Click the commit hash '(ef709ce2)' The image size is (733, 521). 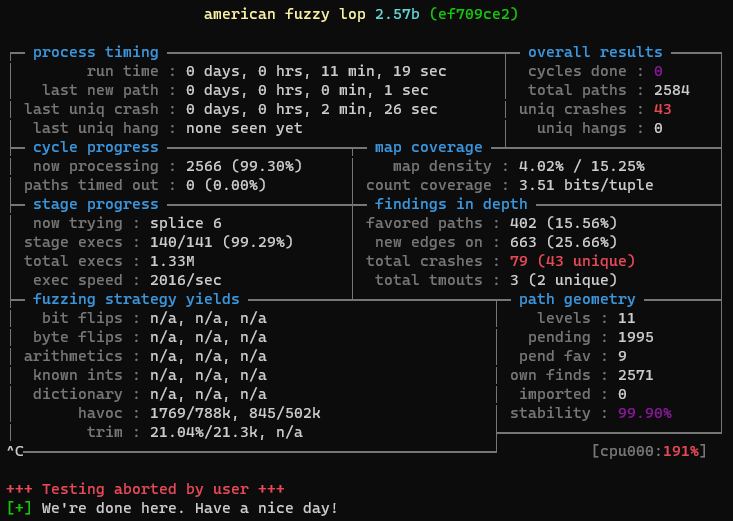pyautogui.click(x=474, y=14)
